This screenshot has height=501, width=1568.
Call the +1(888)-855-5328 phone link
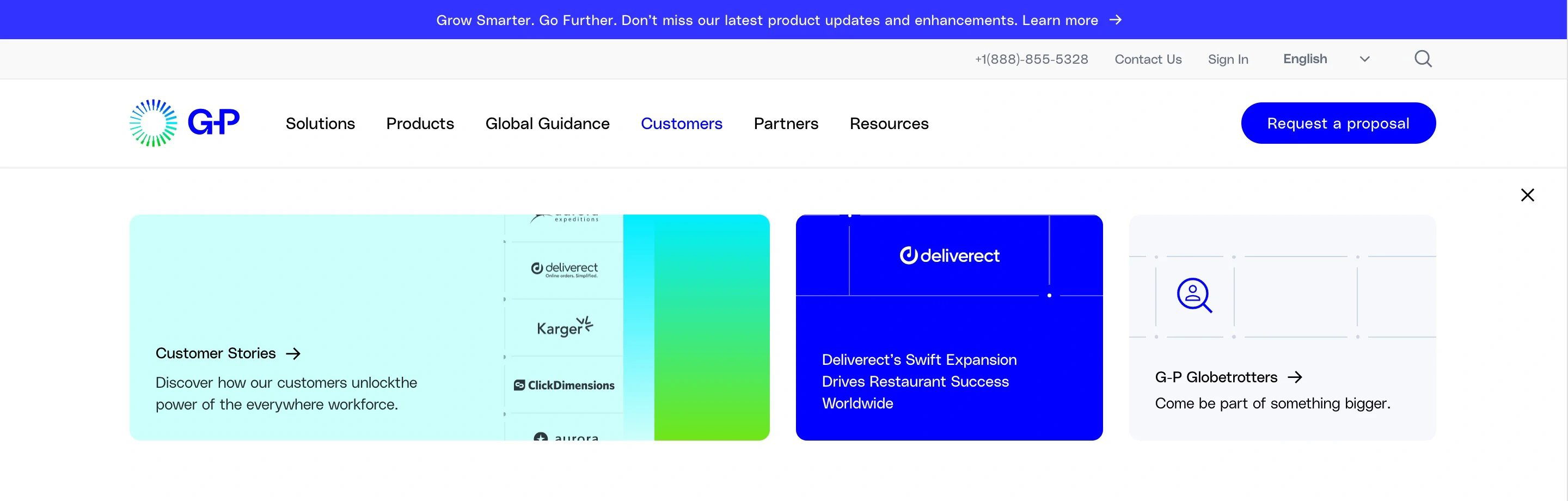pos(1031,59)
